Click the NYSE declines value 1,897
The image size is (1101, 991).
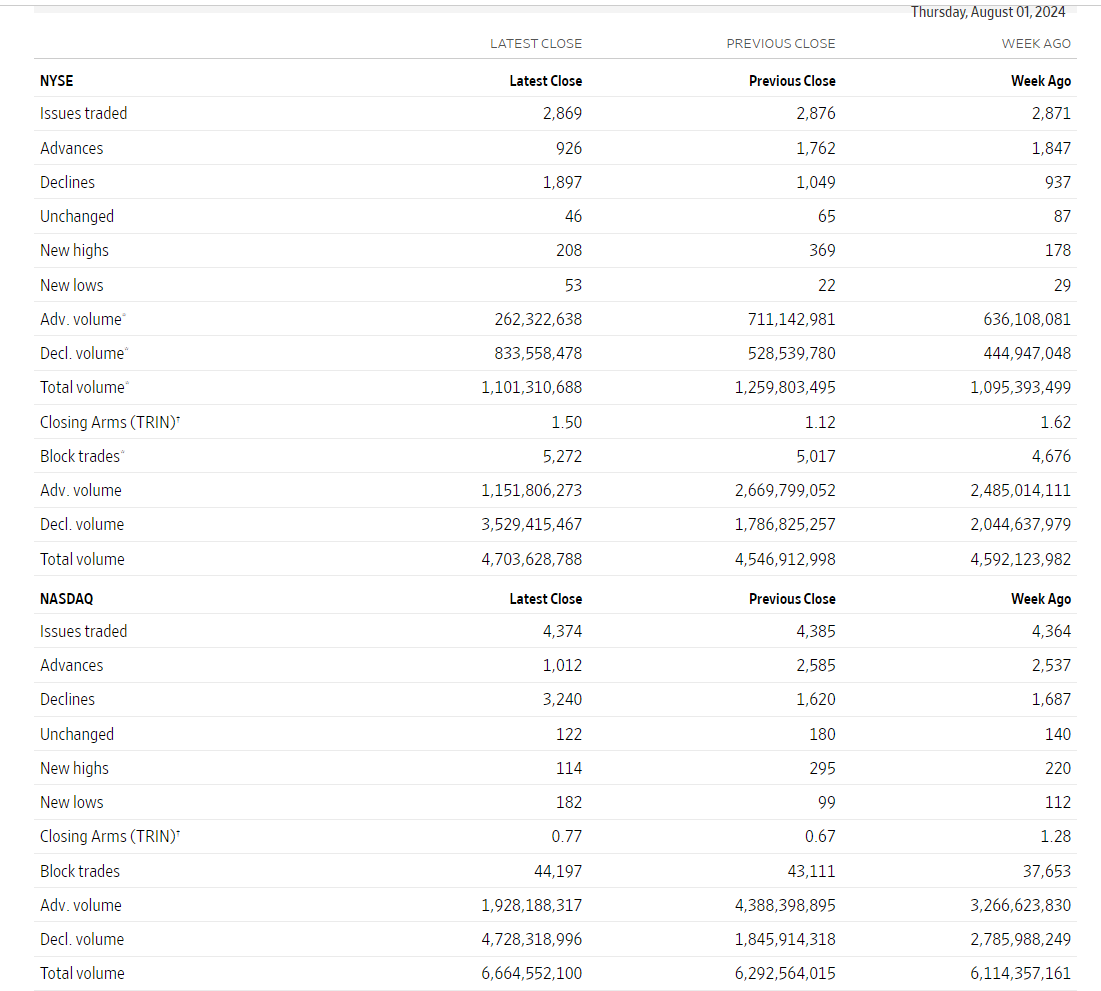[562, 183]
